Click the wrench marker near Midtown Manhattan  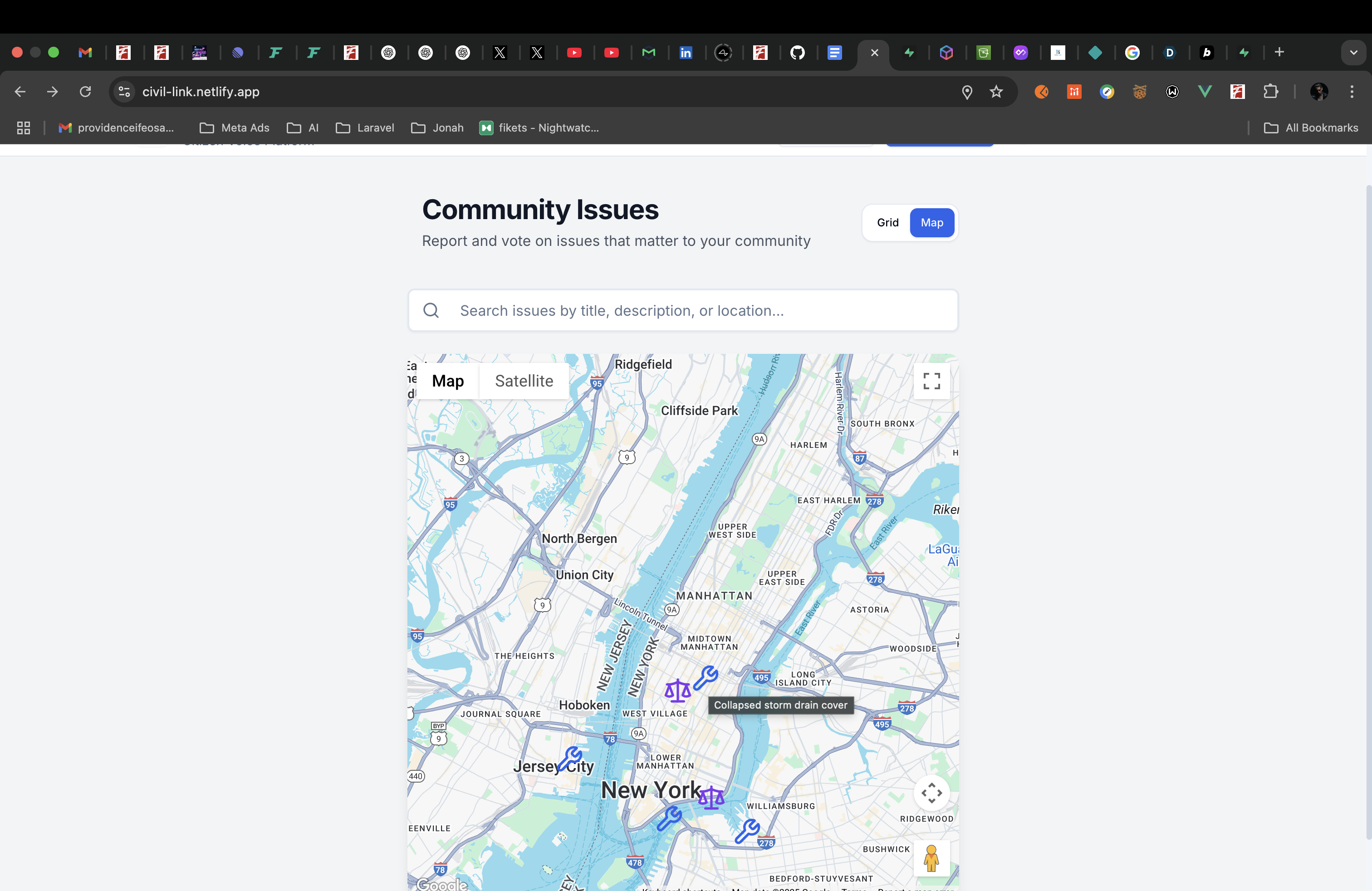[705, 678]
